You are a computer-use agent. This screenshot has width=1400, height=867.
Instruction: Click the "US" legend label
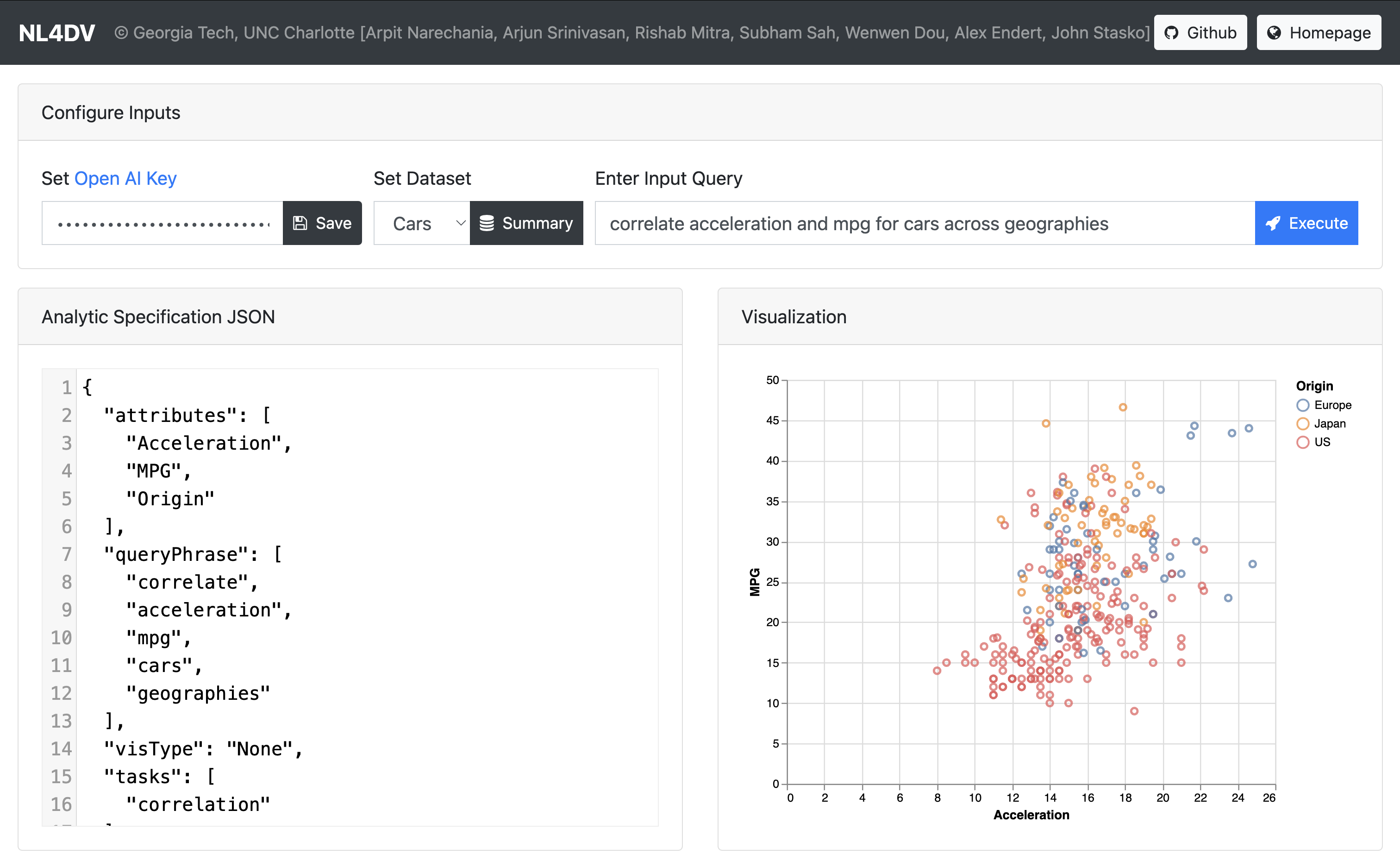pyautogui.click(x=1322, y=442)
